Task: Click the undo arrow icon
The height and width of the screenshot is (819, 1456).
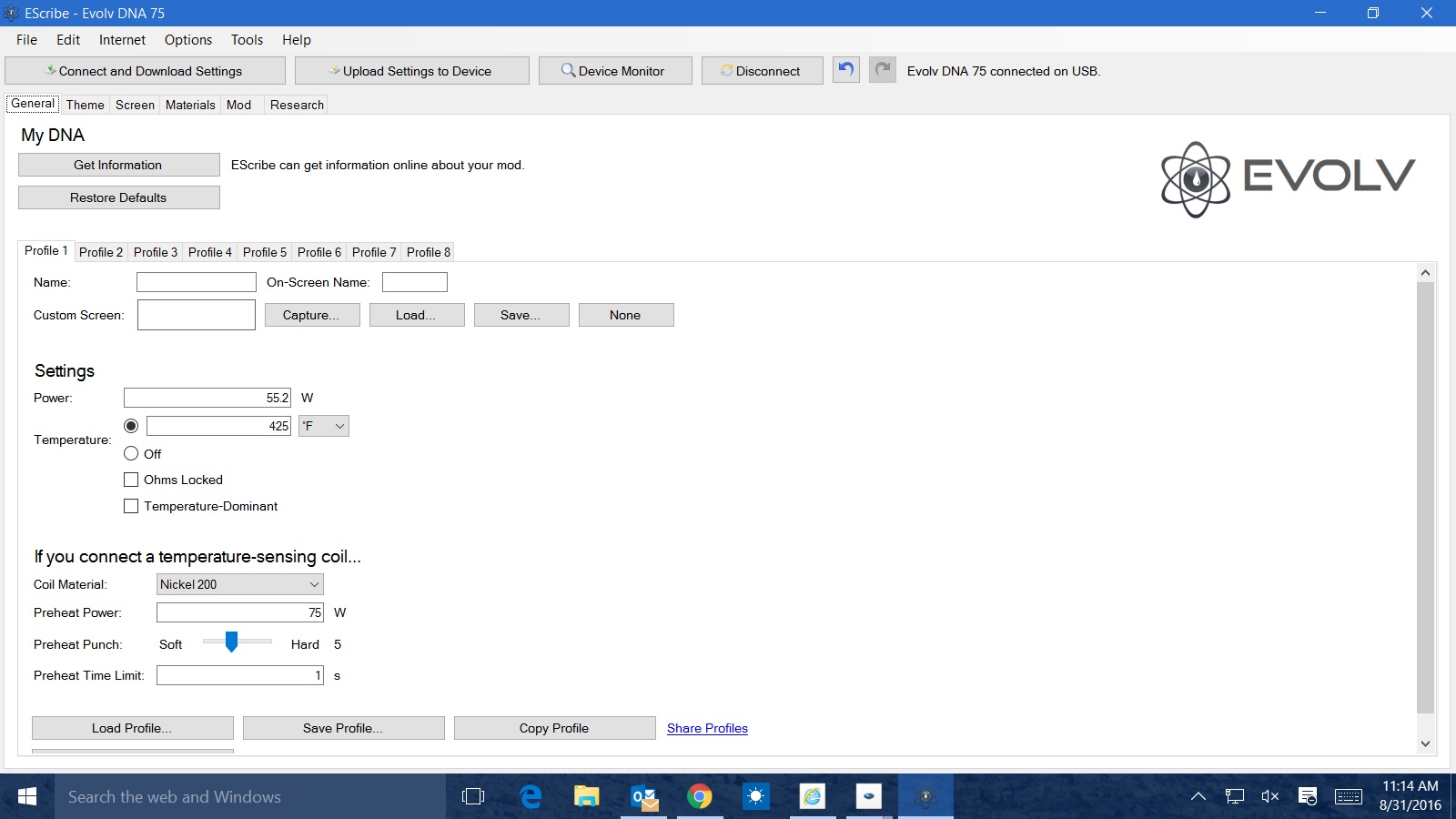Action: point(846,70)
